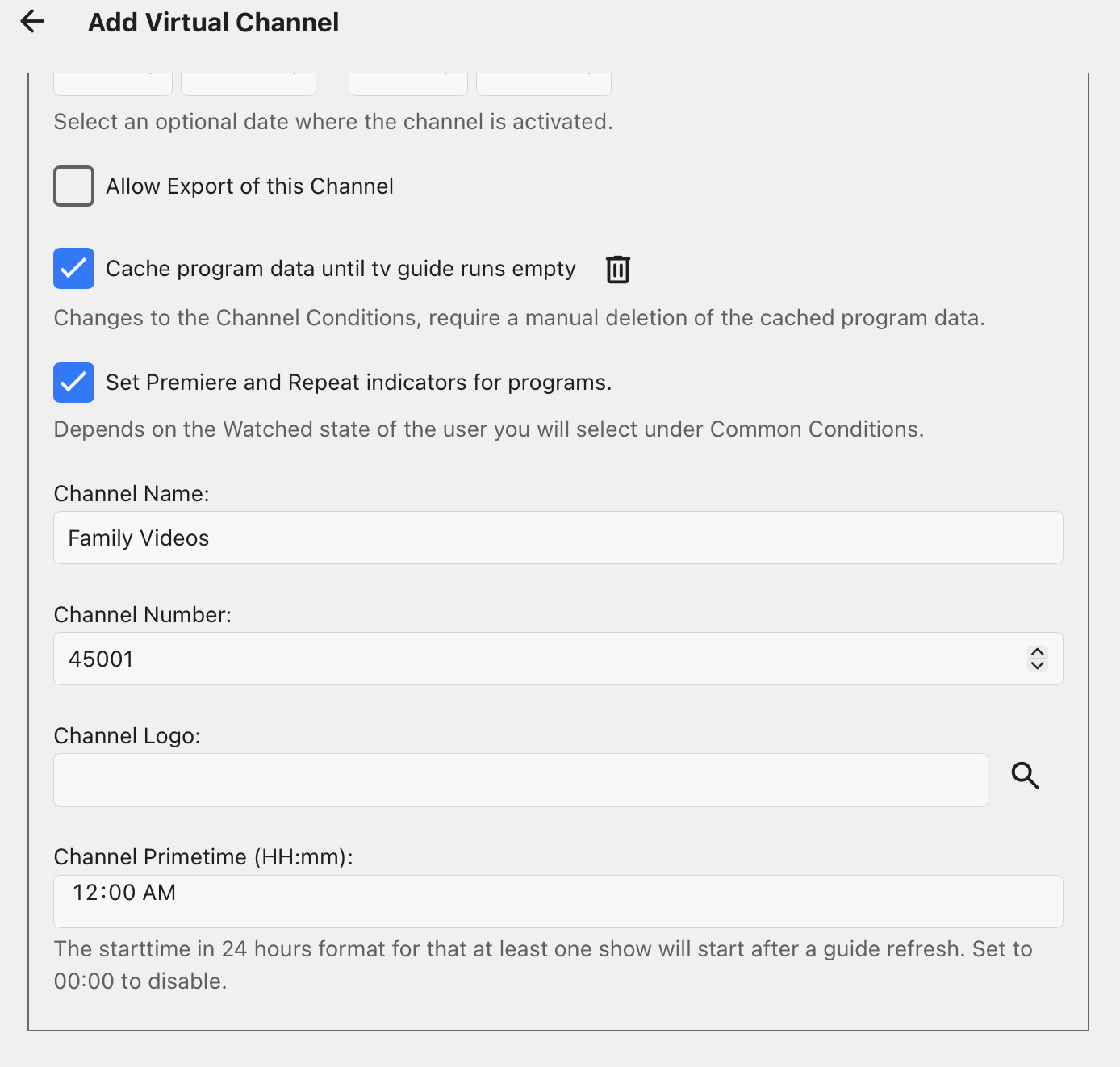
Task: Open the second partially visible date dropdown
Action: 249,84
